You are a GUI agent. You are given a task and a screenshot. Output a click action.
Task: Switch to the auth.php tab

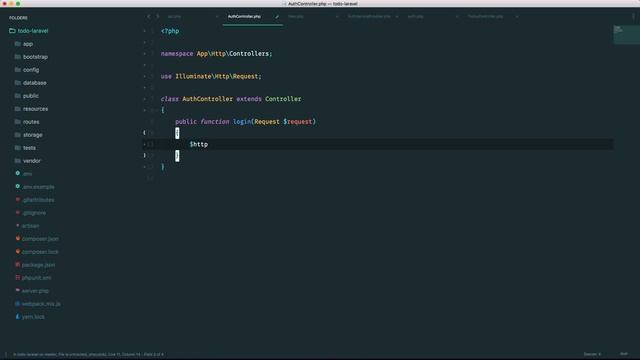[x=416, y=17]
